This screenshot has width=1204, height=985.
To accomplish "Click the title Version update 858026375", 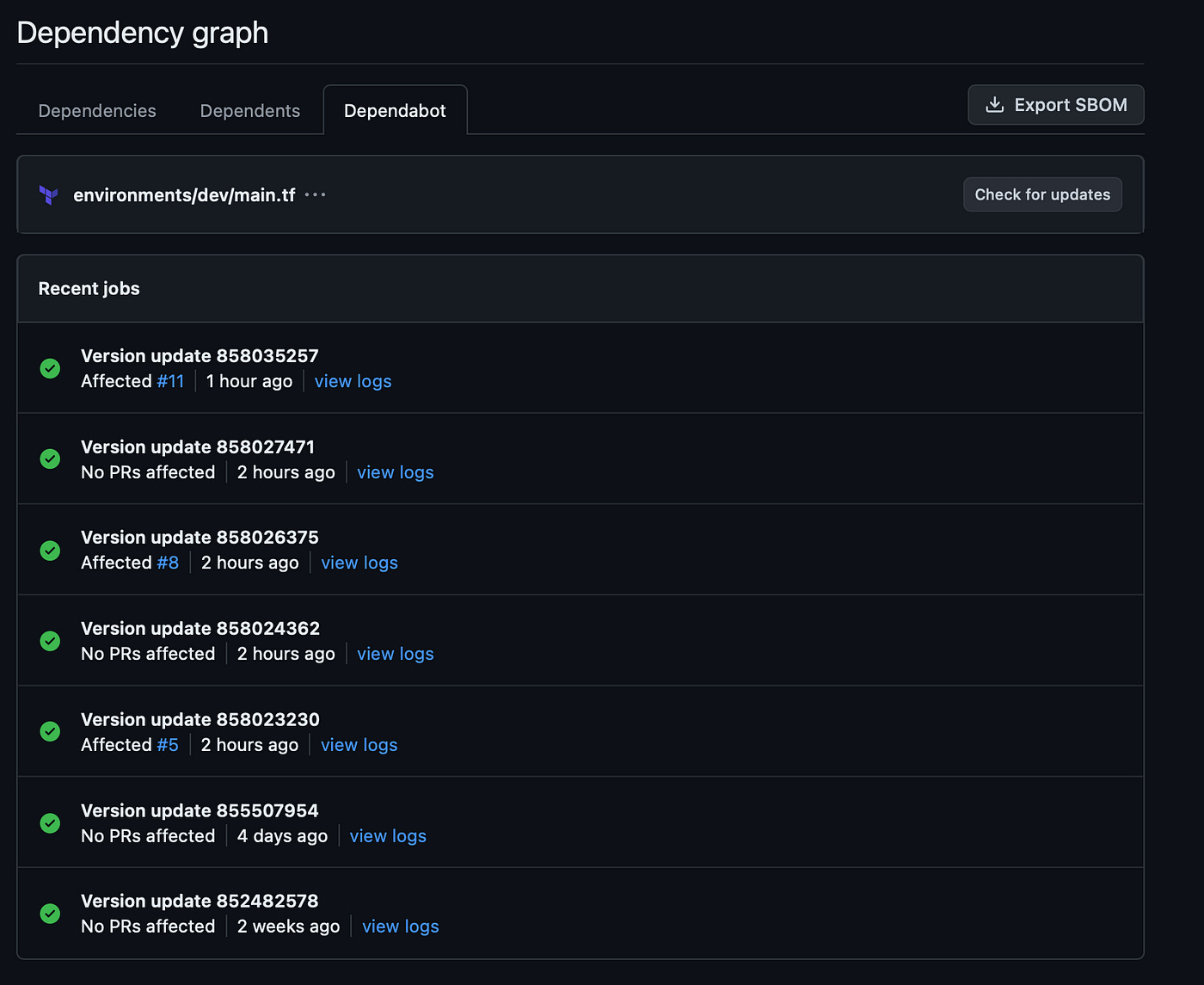I will click(200, 538).
